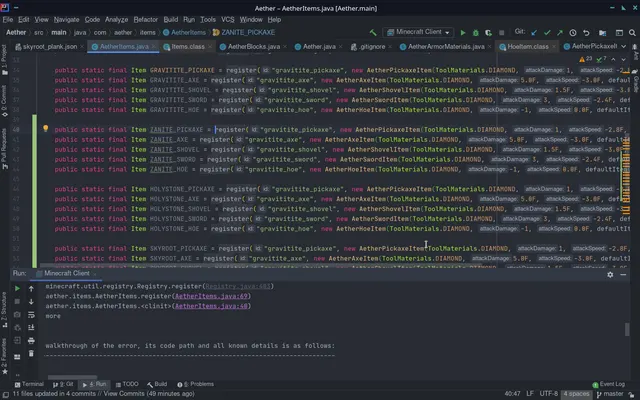Close the Aether.java tab

pos(341,47)
